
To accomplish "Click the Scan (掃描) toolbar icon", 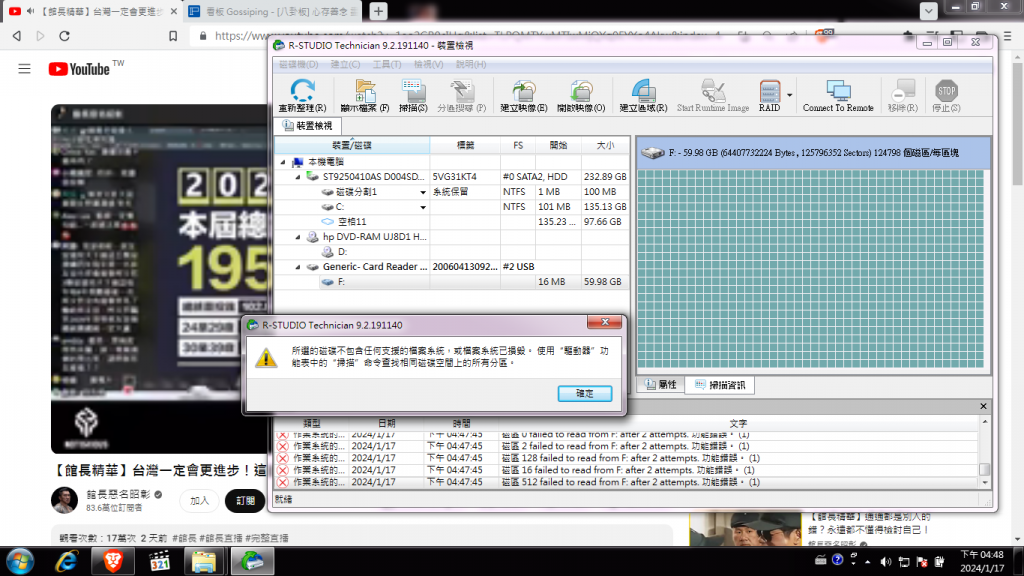I will [413, 95].
